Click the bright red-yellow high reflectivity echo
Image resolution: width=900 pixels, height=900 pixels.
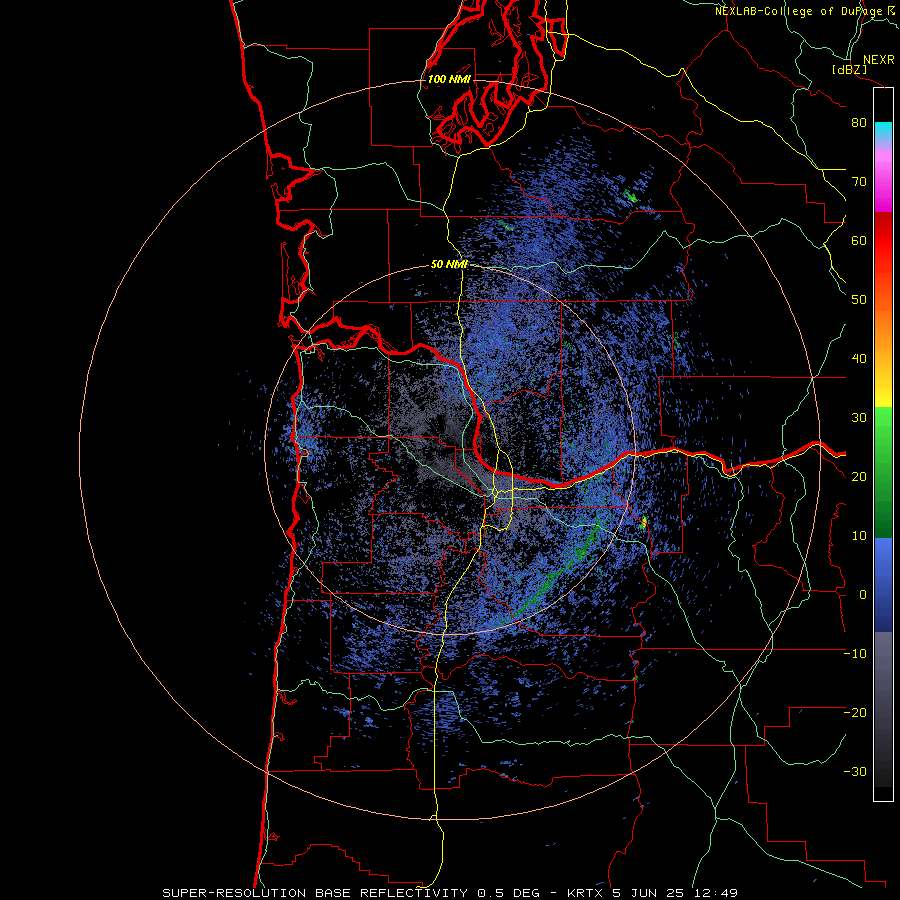(644, 522)
